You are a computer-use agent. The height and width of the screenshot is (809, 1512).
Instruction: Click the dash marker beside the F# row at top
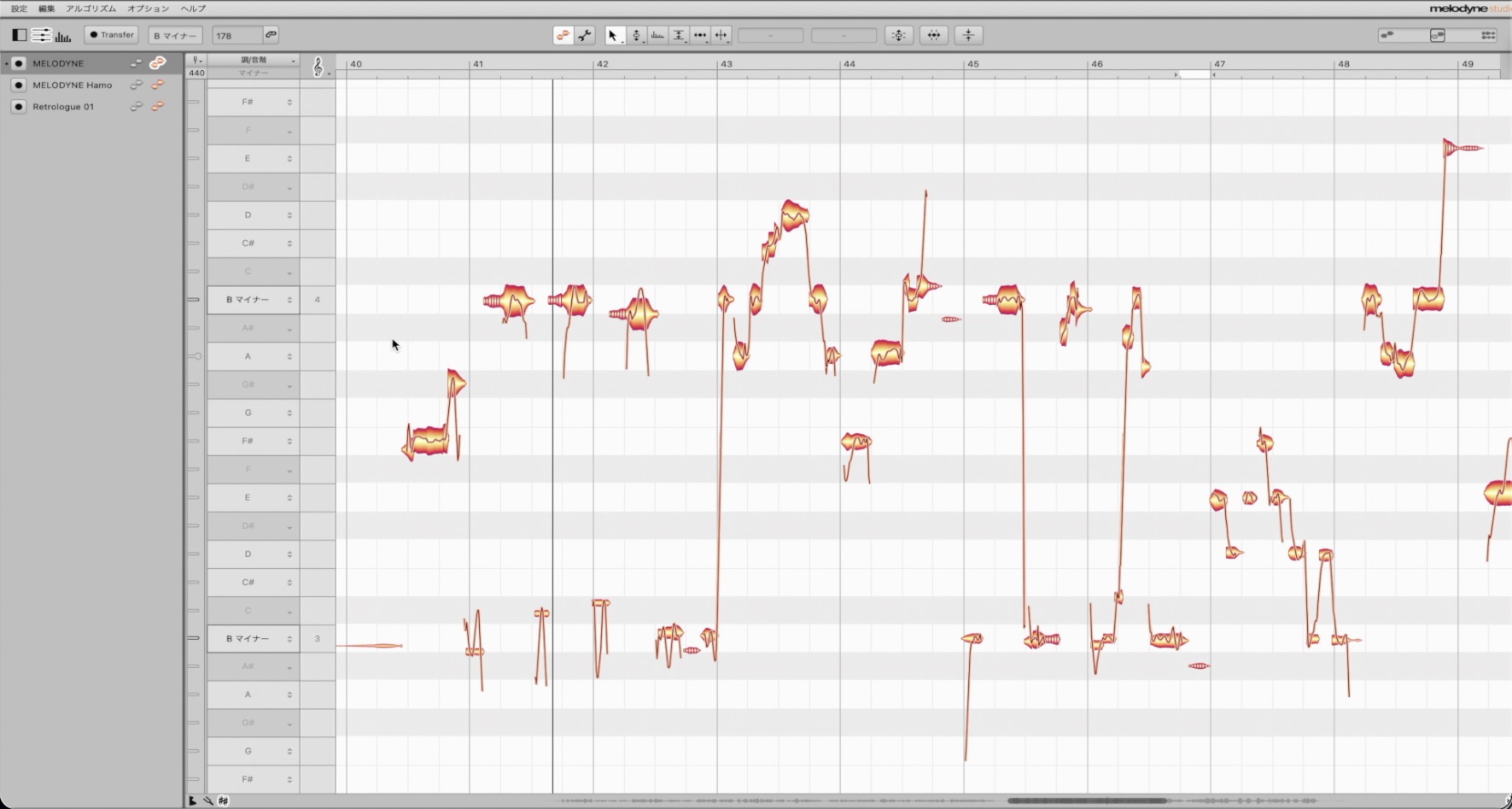click(x=194, y=102)
